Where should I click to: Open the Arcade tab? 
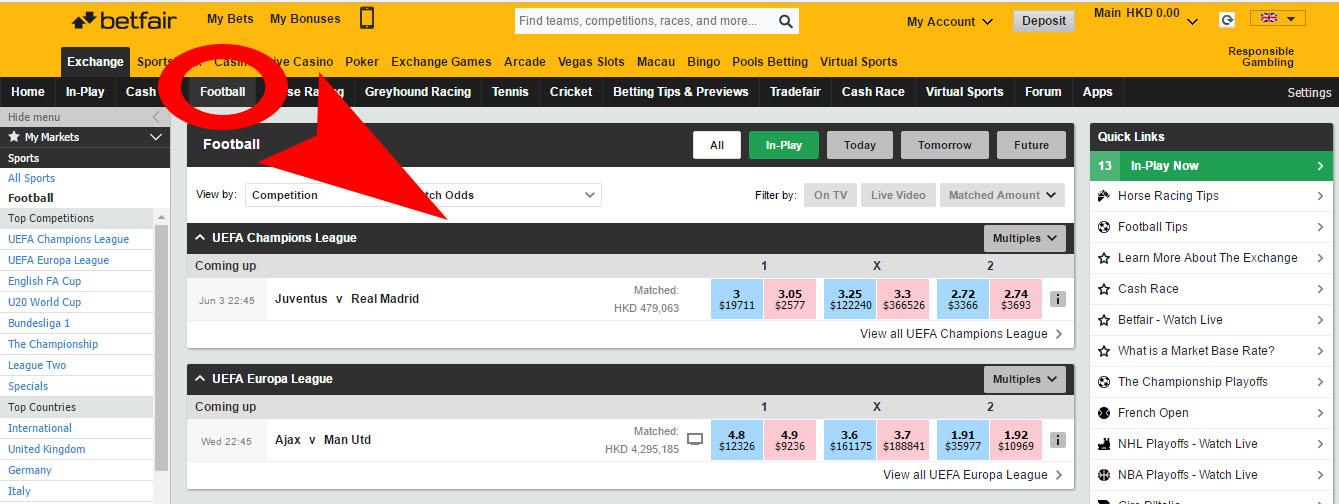(525, 61)
